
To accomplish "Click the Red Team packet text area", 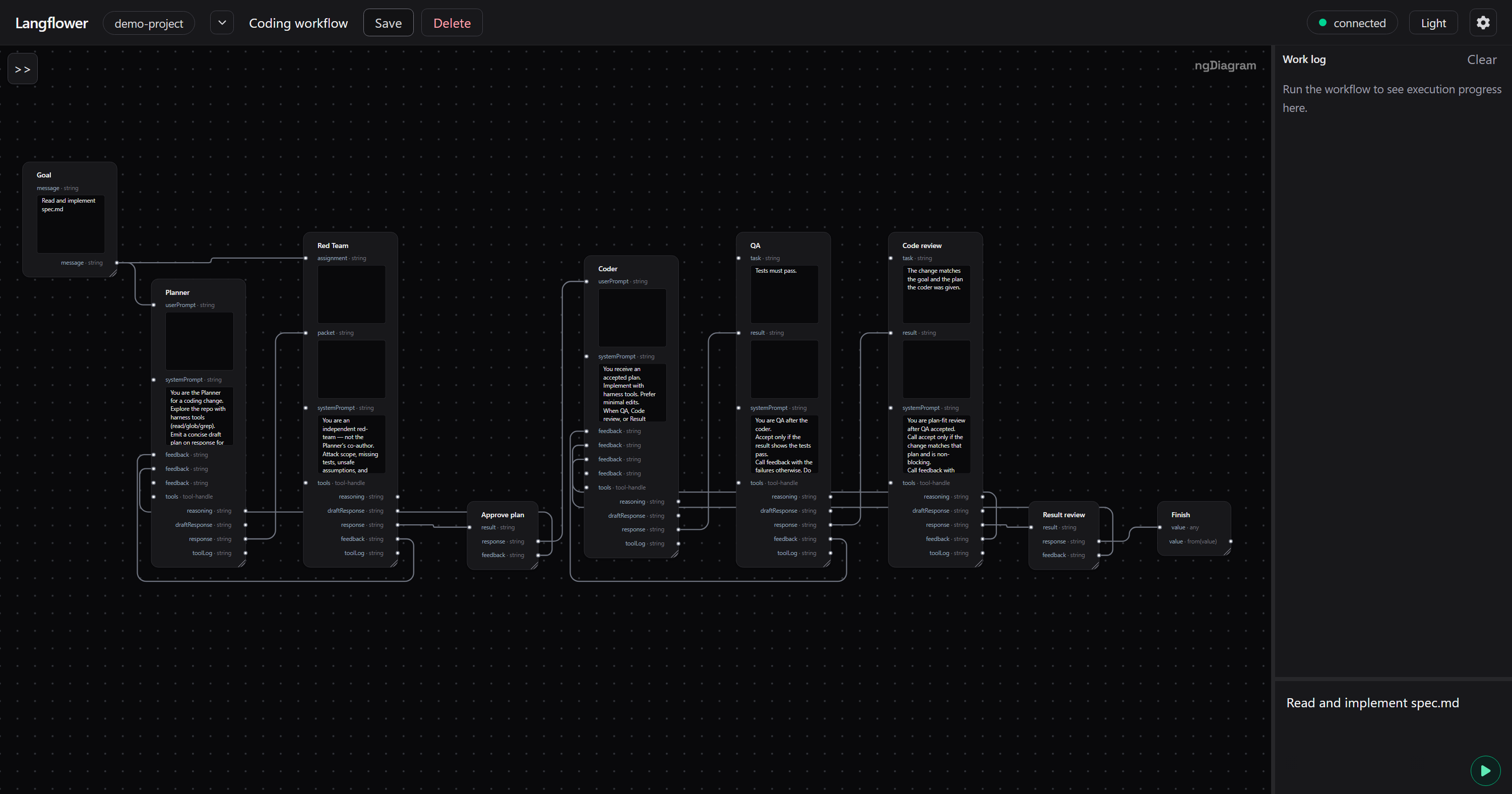I will click(x=351, y=369).
